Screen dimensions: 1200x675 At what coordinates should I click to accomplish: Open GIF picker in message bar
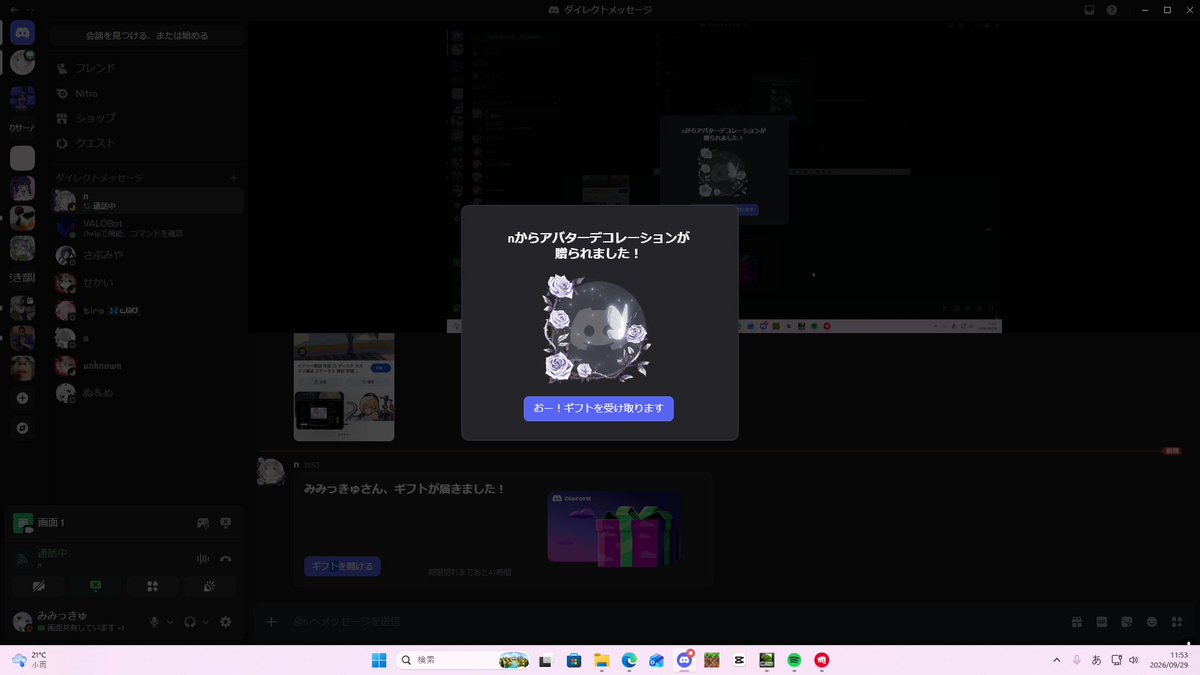[1102, 622]
